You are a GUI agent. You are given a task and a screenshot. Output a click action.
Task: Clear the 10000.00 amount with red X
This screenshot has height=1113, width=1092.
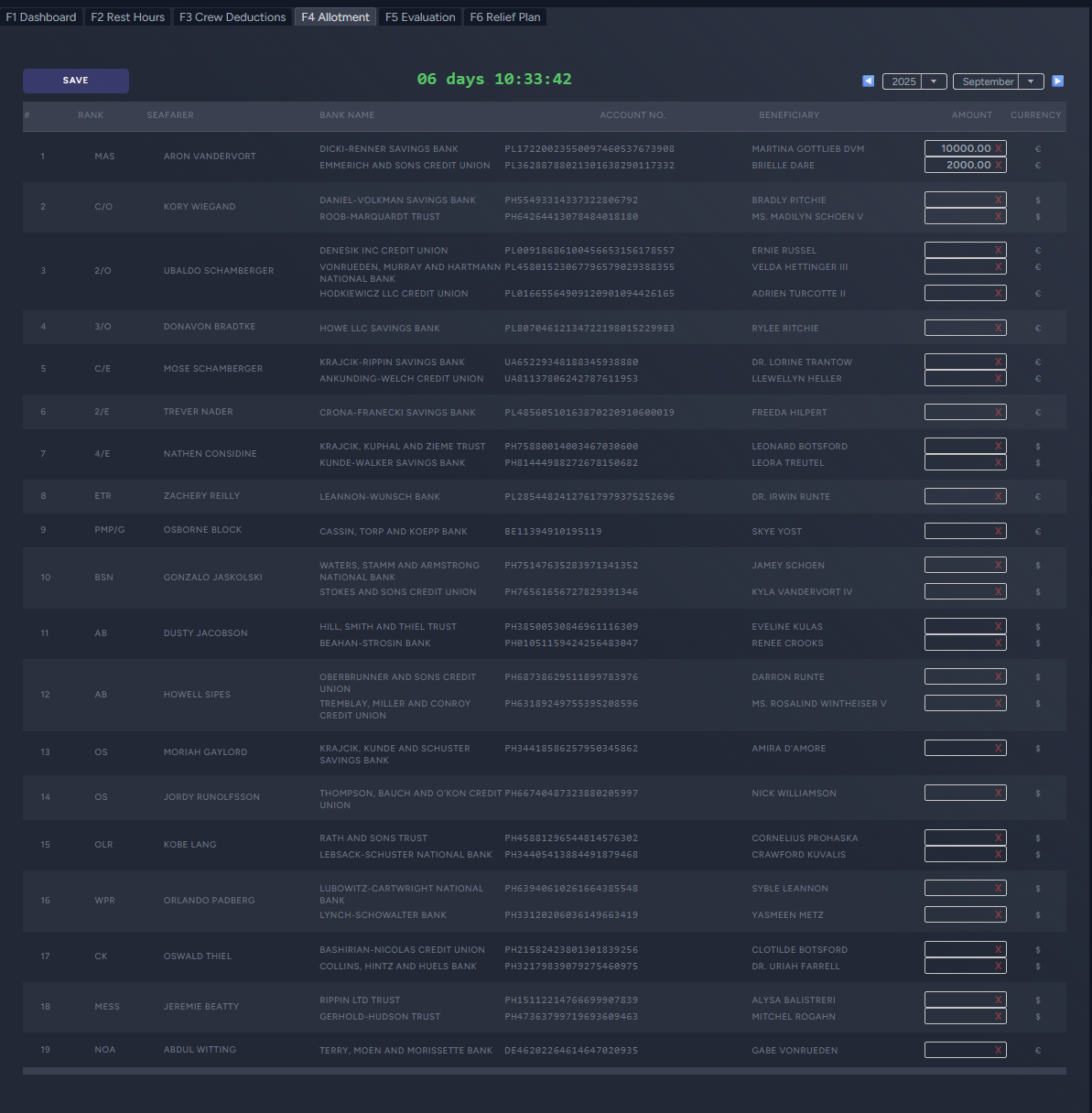(x=998, y=148)
